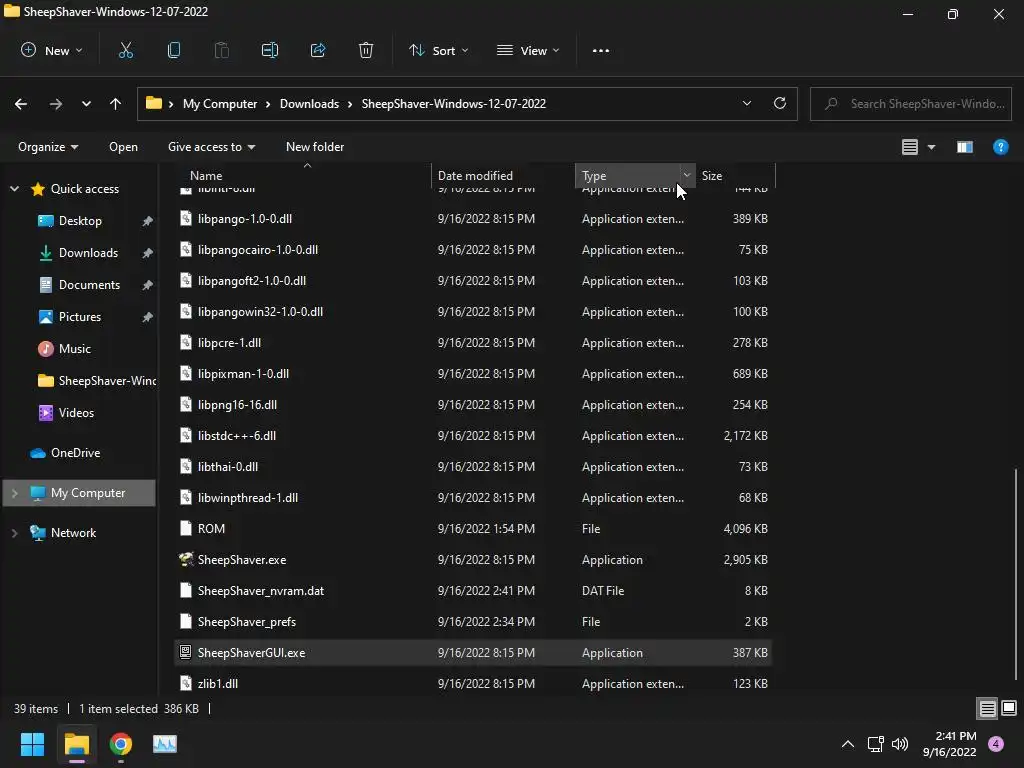The image size is (1024, 768).
Task: Open the change view options dropdown arrow
Action: pos(931,147)
